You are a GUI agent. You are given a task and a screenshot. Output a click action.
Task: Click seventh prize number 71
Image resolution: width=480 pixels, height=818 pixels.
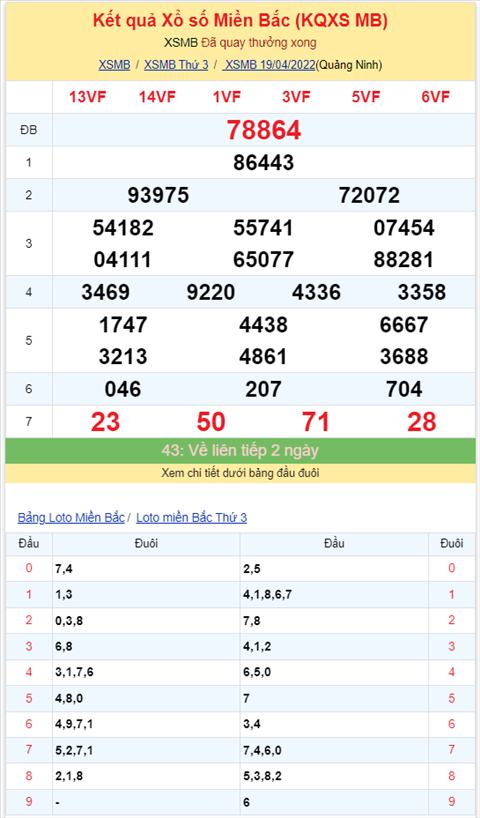[x=316, y=422]
